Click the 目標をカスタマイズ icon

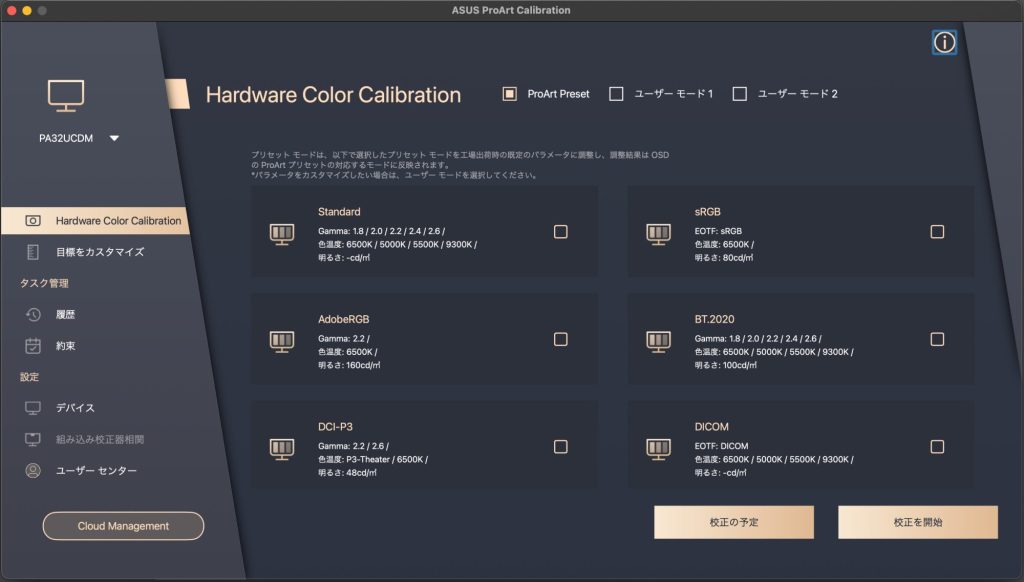coord(33,252)
